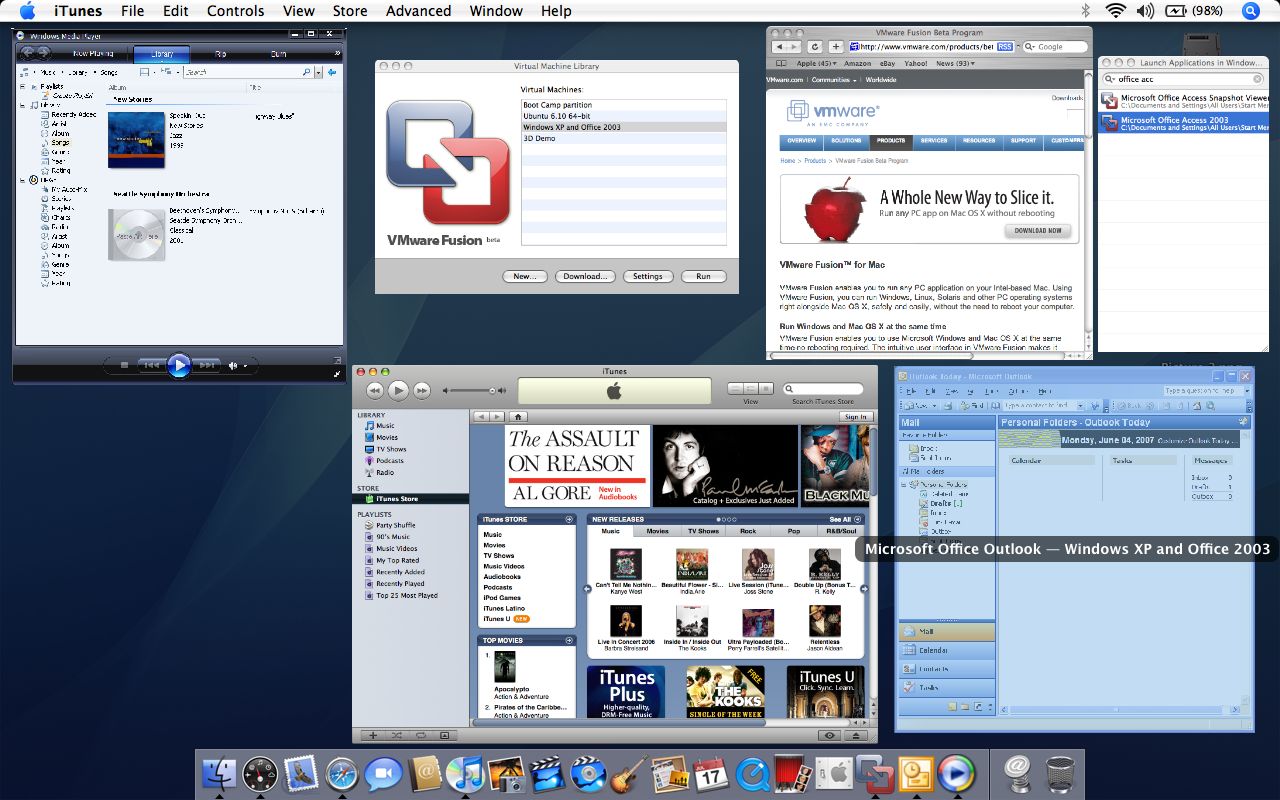1280x800 pixels.
Task: Open search options dropdown in Windows Media Player
Action: point(319,73)
